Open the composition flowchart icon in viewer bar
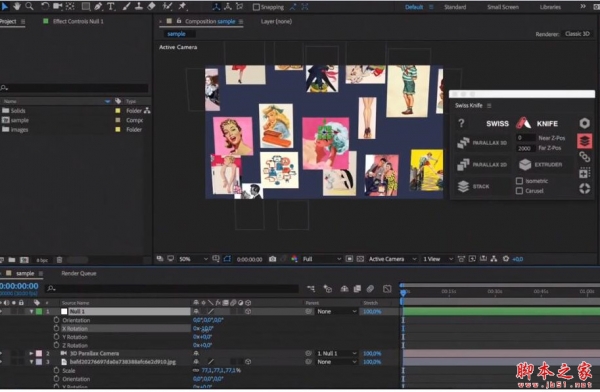 coord(494,259)
